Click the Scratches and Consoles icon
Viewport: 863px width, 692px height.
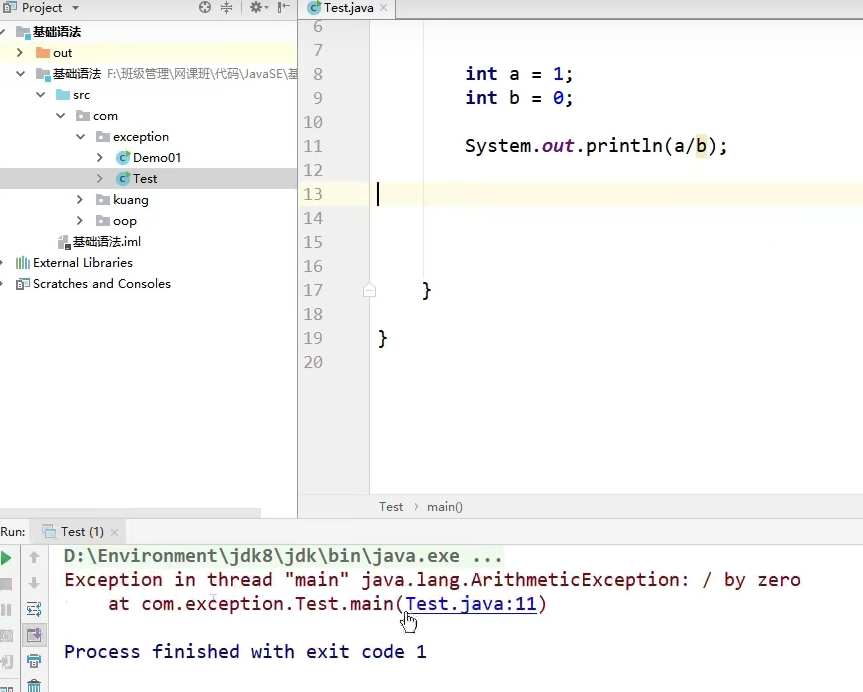point(23,284)
